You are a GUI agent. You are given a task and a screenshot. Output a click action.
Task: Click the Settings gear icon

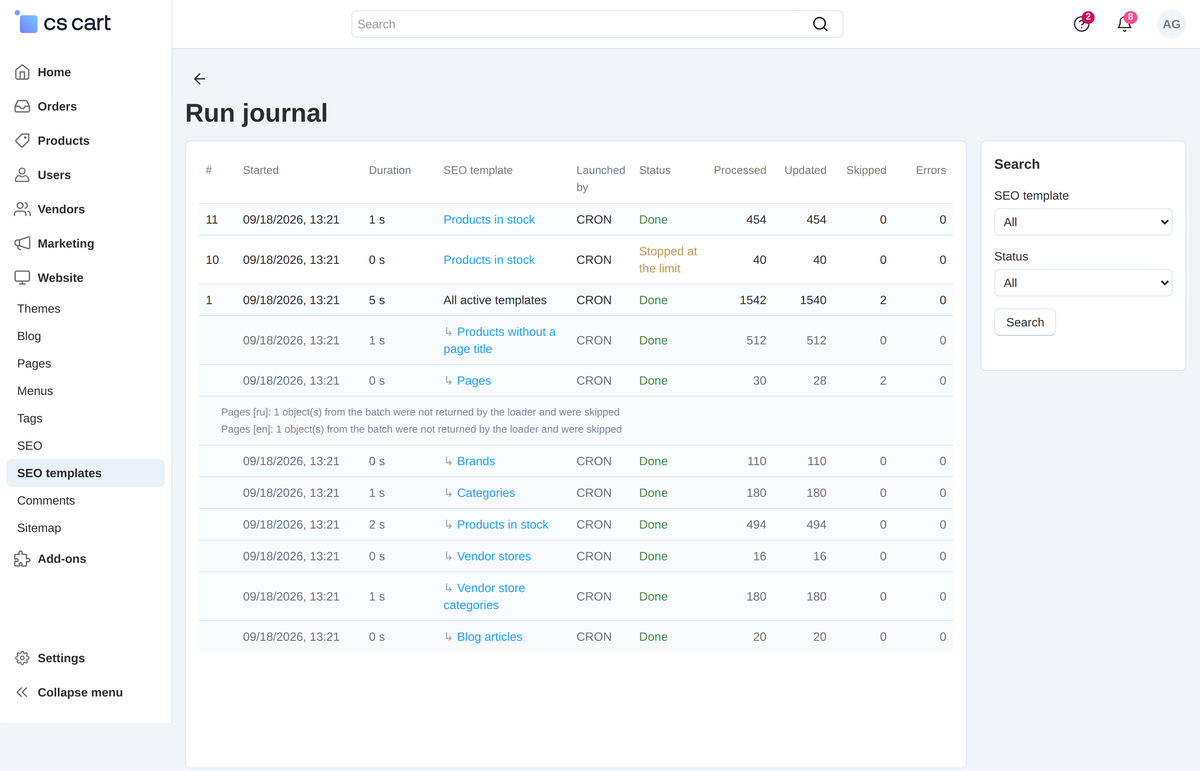click(22, 658)
